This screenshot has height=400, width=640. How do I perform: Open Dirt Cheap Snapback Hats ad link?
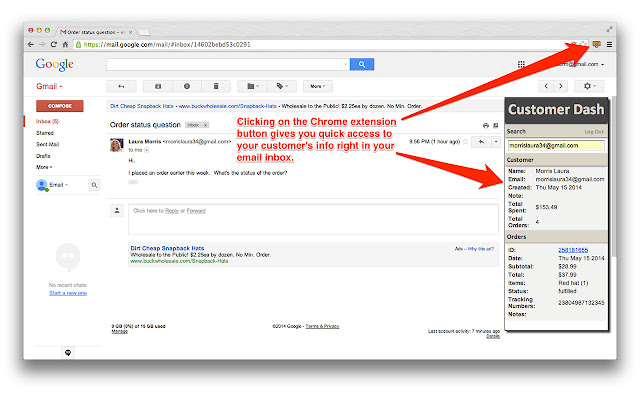167,248
